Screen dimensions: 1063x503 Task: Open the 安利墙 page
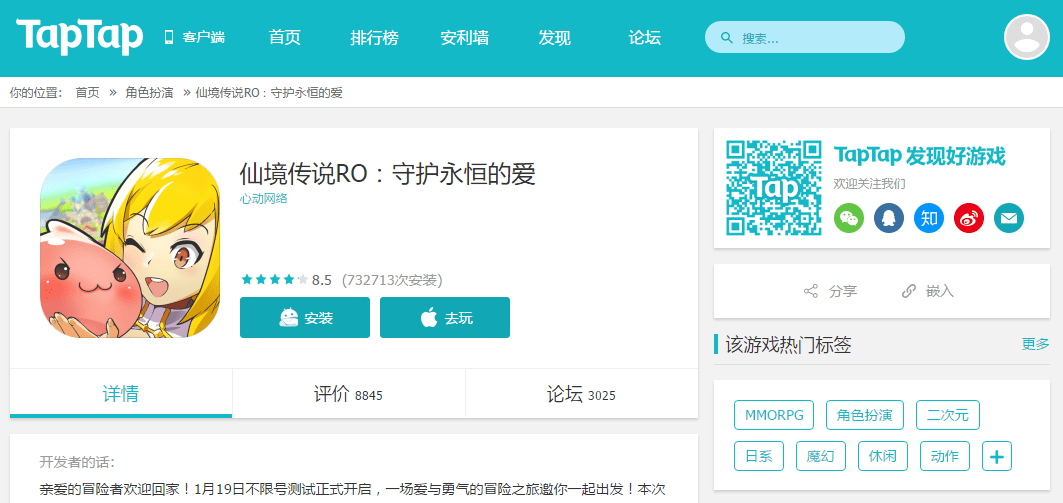tap(464, 37)
